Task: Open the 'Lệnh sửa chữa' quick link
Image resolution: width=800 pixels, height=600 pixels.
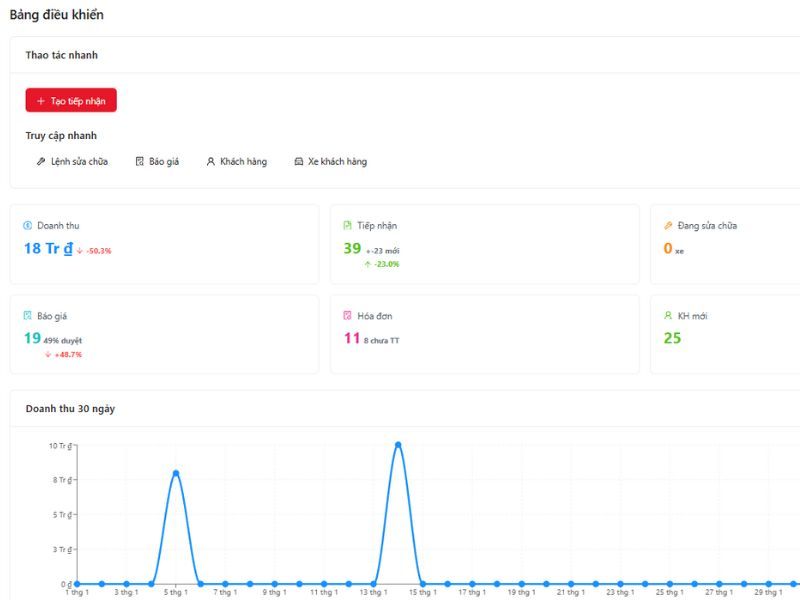Action: pos(79,162)
